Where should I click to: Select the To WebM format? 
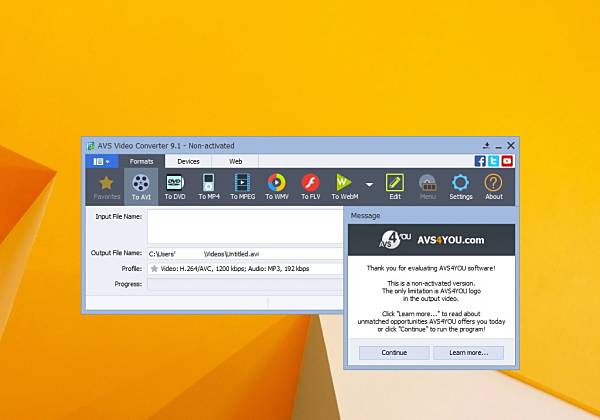(x=344, y=187)
